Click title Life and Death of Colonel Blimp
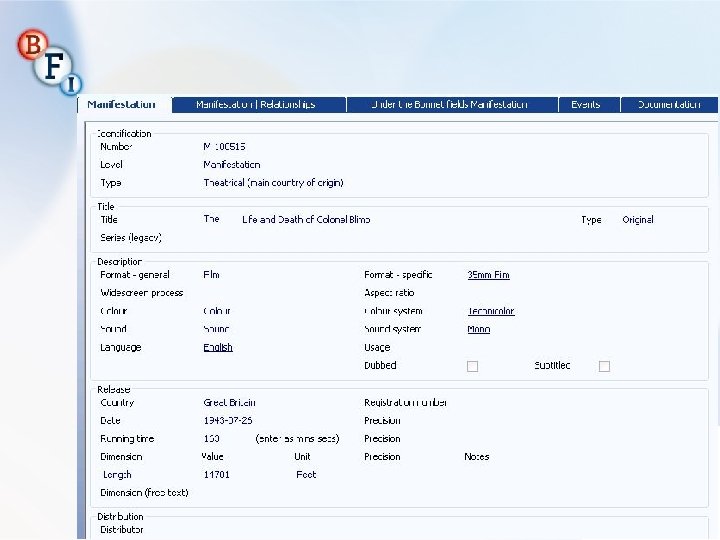The image size is (720, 540). (x=306, y=219)
